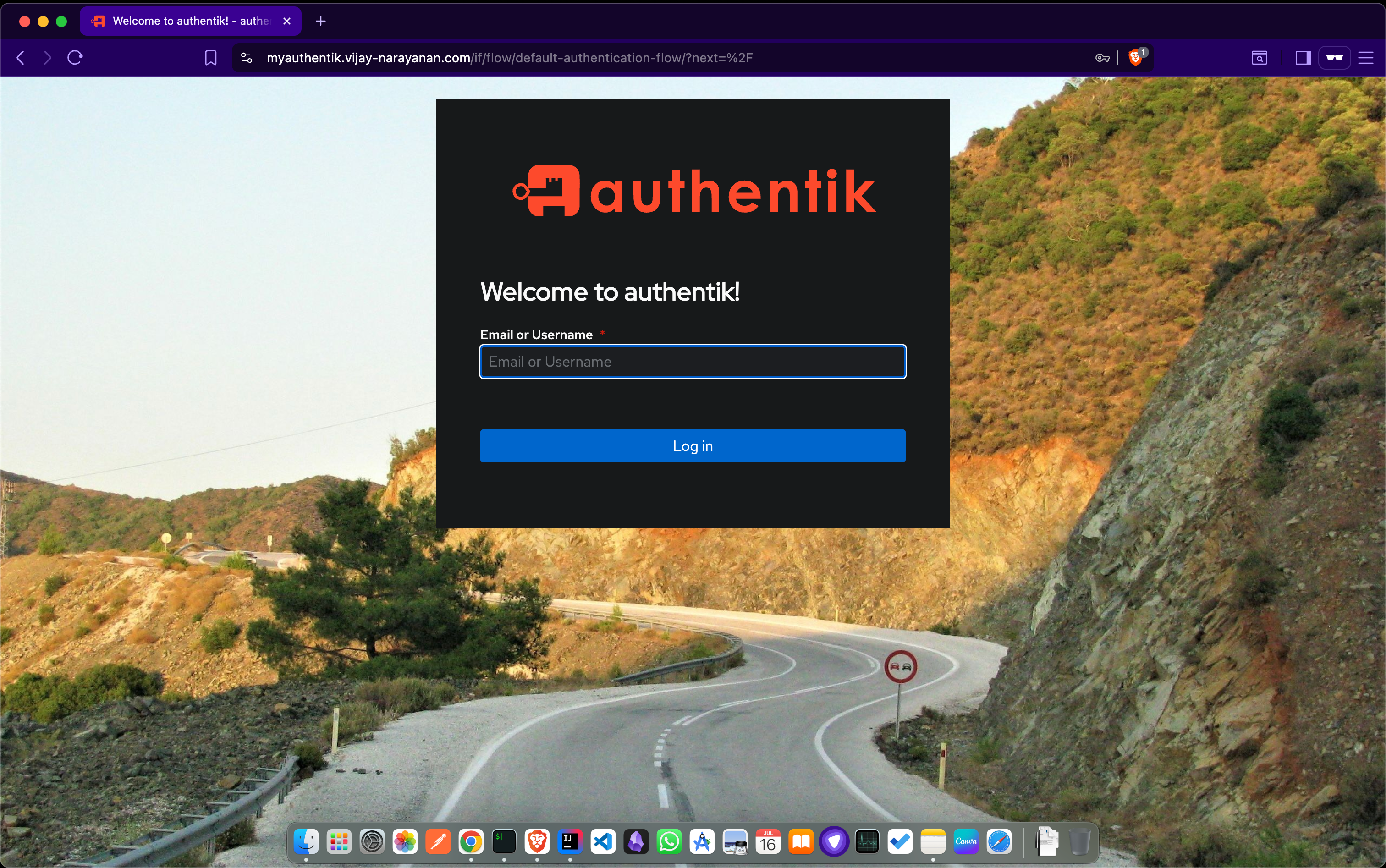This screenshot has width=1386, height=868.
Task: Switch to Brave browser in dock
Action: coord(537,841)
